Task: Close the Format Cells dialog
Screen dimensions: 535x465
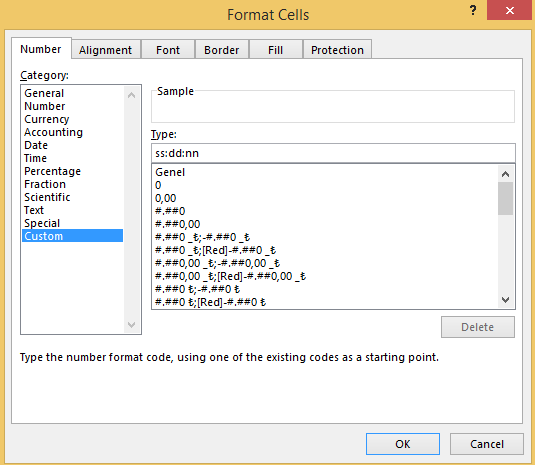Action: pyautogui.click(x=510, y=11)
